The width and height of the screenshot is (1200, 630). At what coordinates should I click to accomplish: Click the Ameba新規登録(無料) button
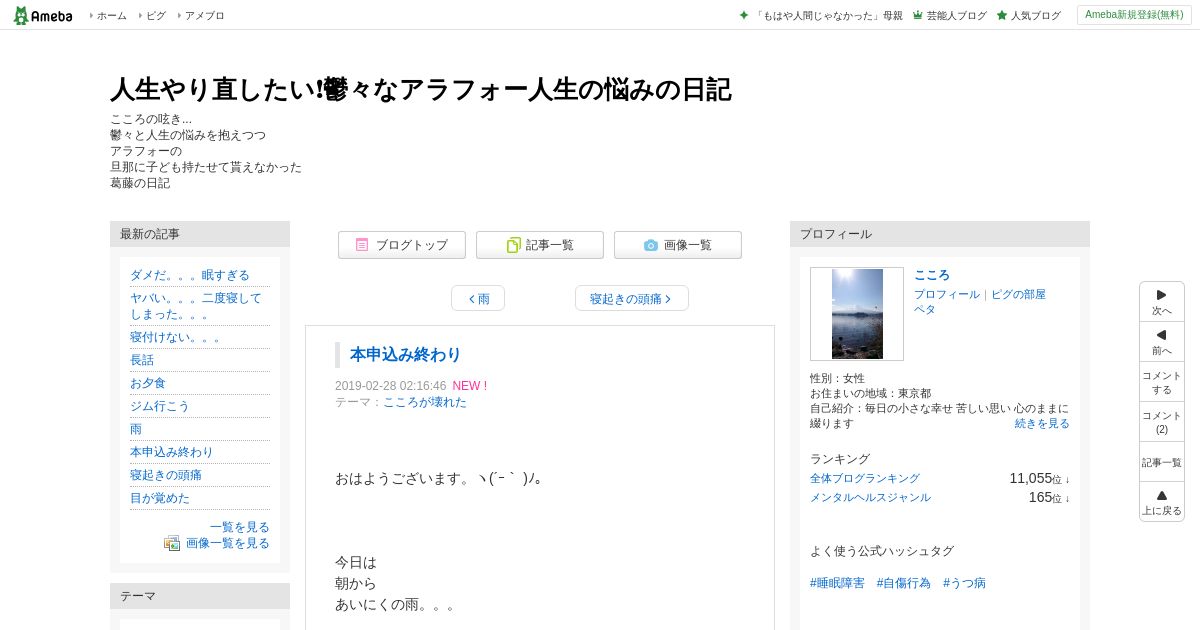1134,15
